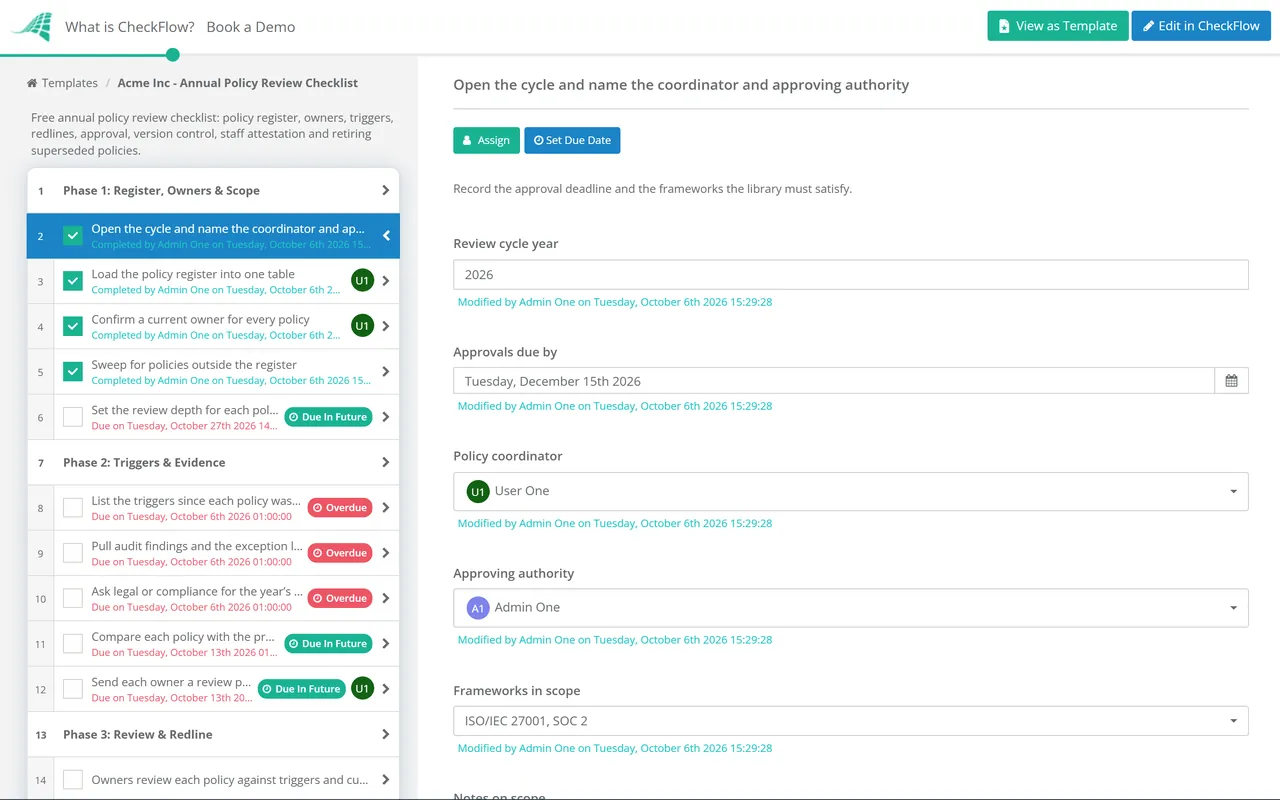Click the Assign button

tap(486, 140)
